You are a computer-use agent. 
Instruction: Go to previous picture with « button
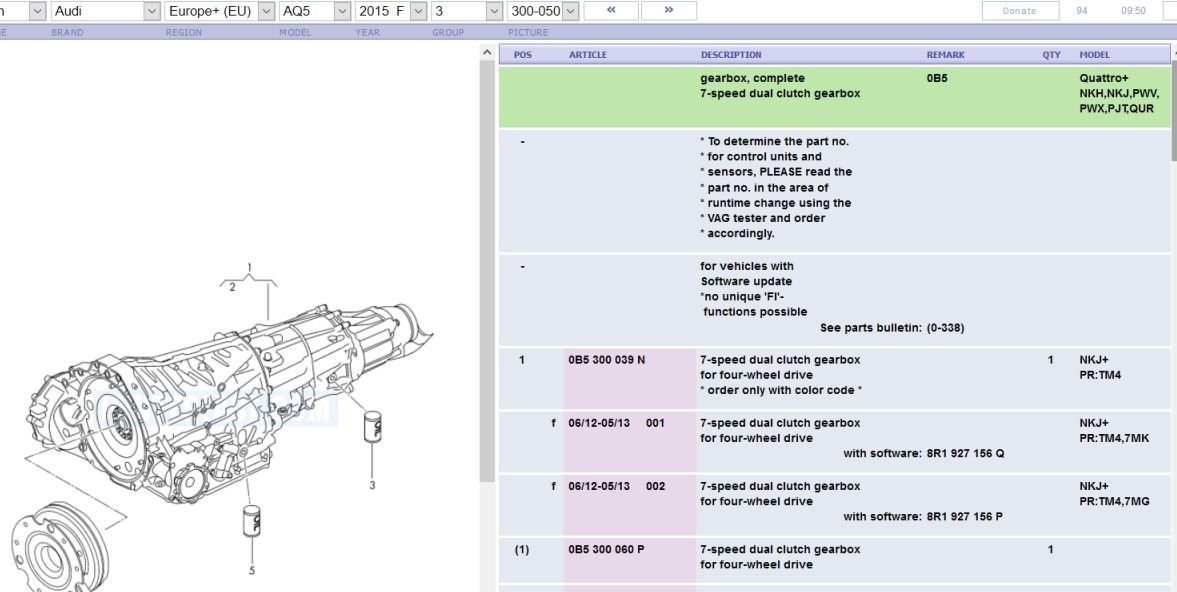click(x=610, y=11)
